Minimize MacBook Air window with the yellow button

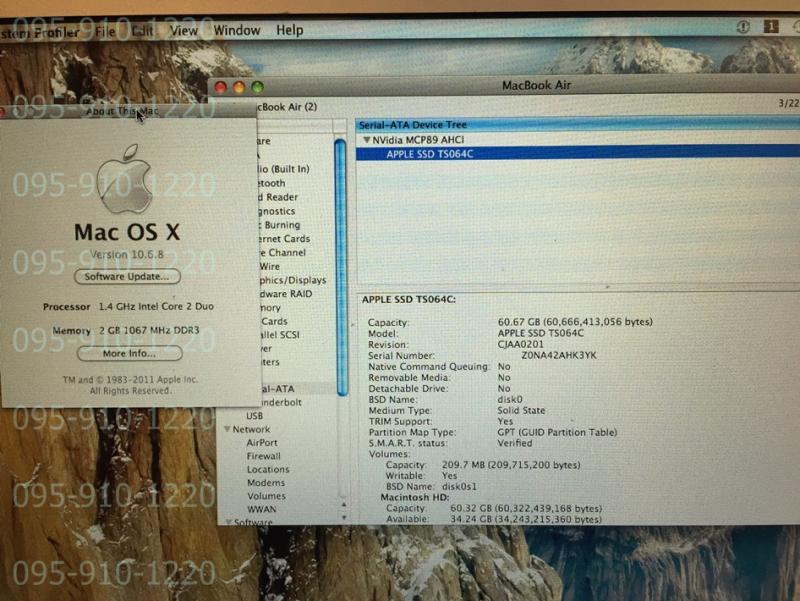point(239,87)
